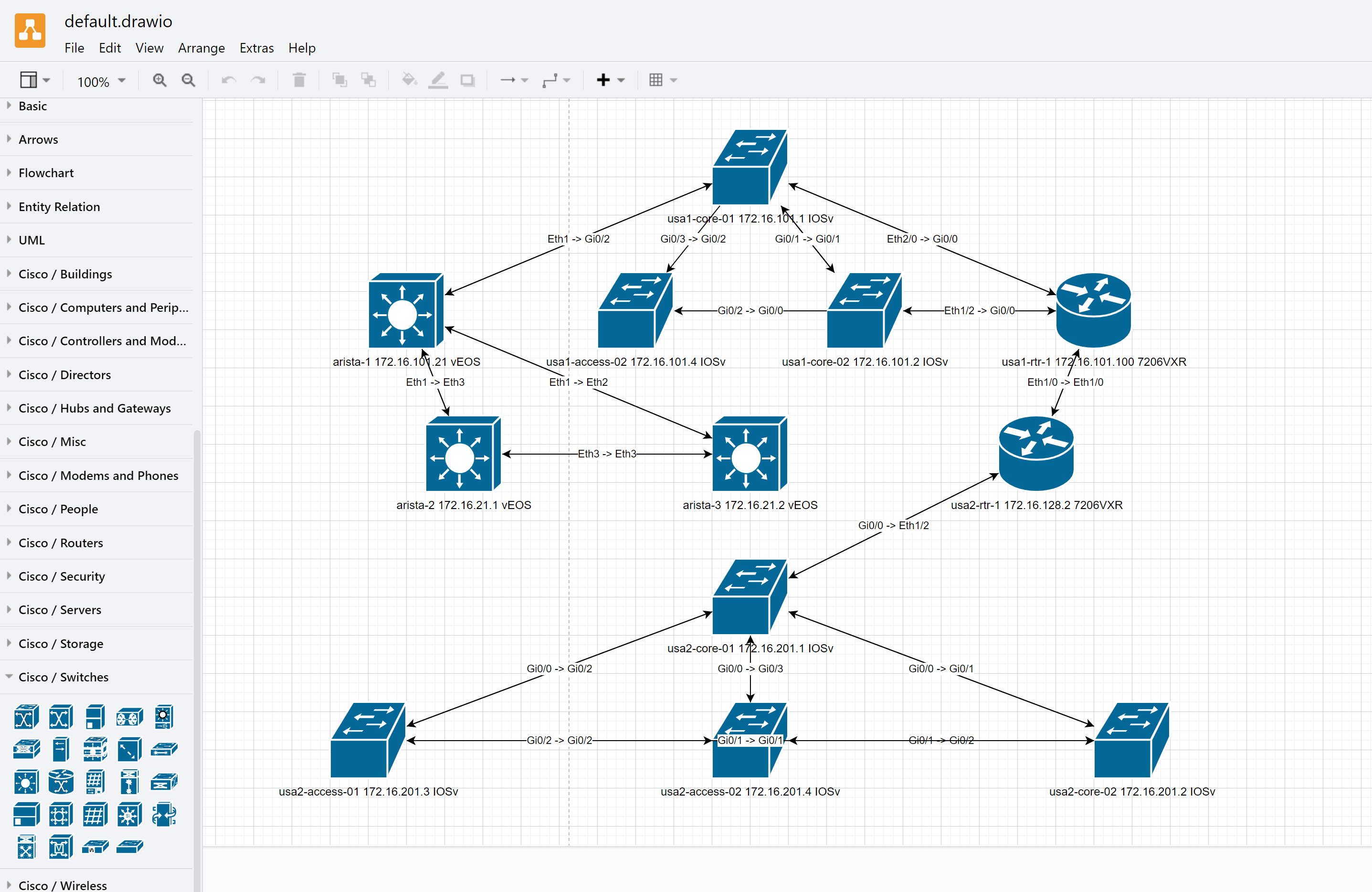
Task: Open the Fill Color picker
Action: tap(409, 80)
